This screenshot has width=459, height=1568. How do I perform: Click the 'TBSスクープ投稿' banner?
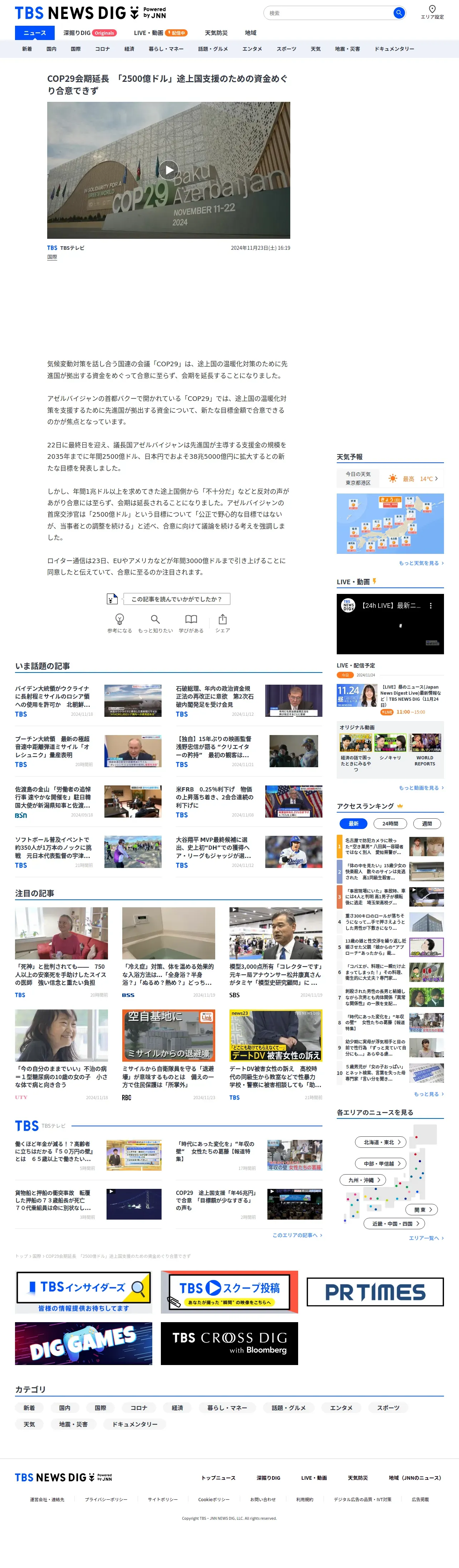[x=229, y=1292]
